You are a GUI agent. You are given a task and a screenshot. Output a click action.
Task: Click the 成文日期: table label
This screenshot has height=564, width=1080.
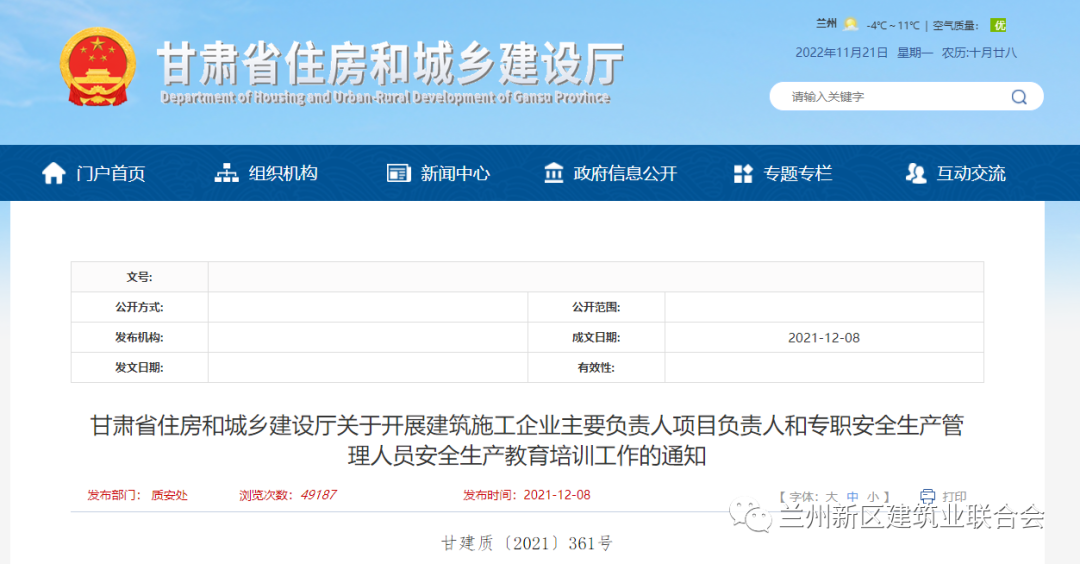(596, 337)
